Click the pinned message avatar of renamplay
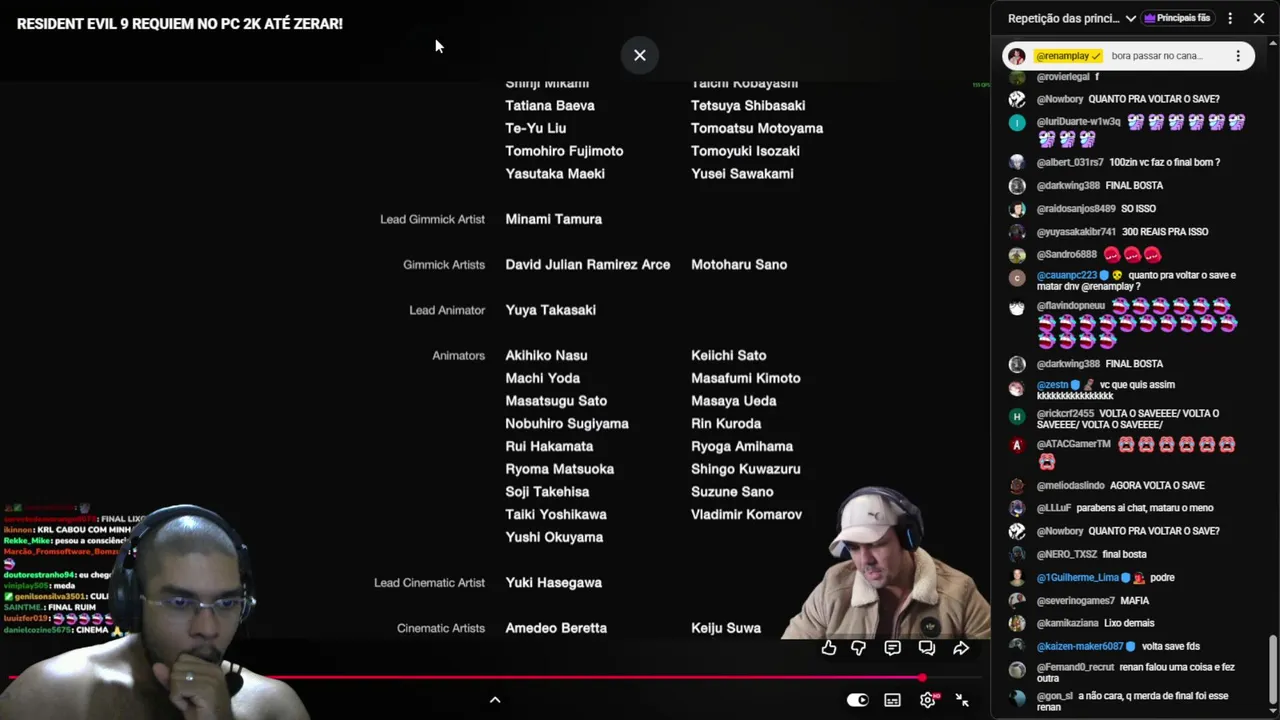The width and height of the screenshot is (1280, 720). [1017, 56]
